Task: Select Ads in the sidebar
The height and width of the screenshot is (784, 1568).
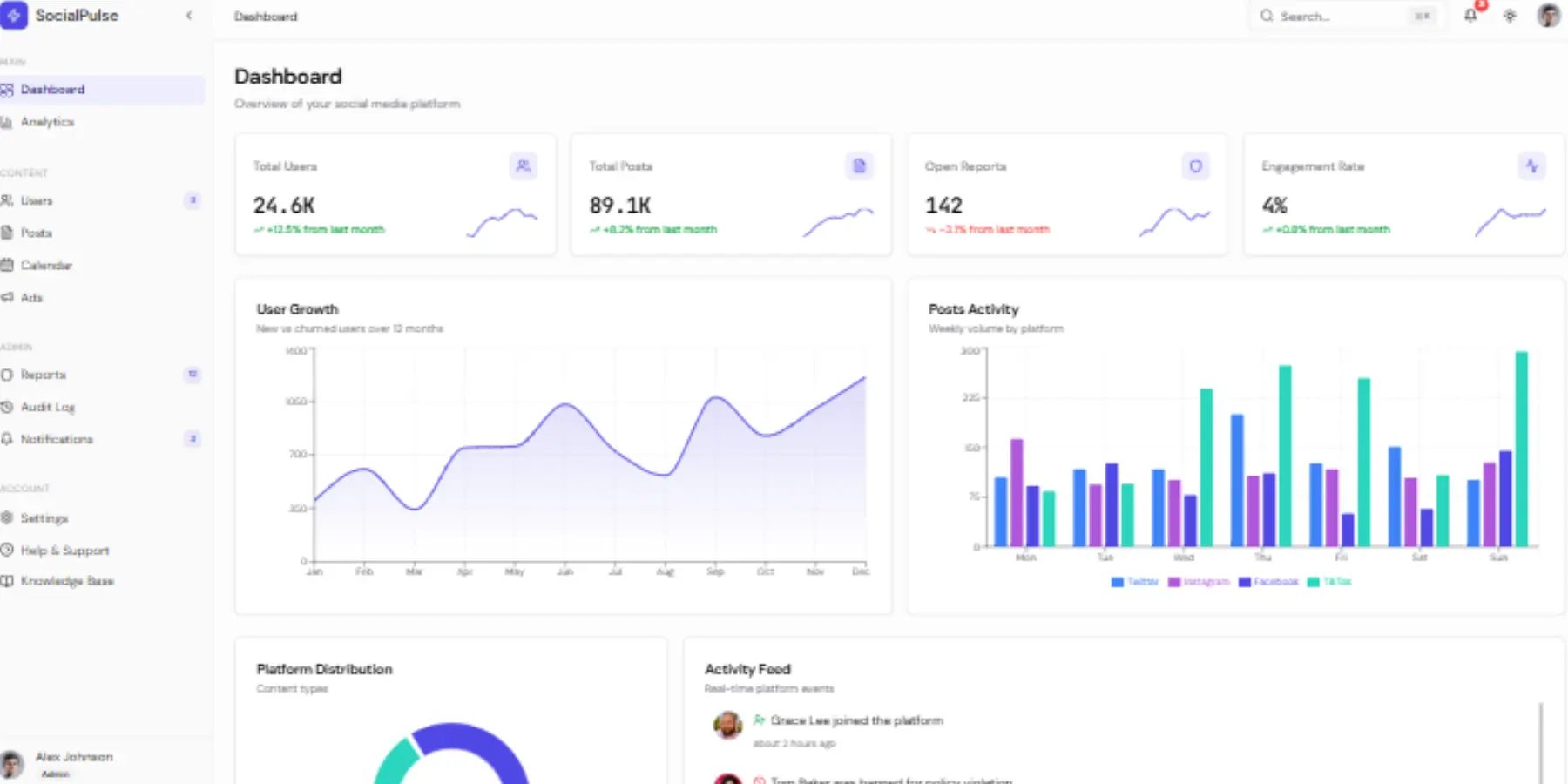Action: point(101,297)
